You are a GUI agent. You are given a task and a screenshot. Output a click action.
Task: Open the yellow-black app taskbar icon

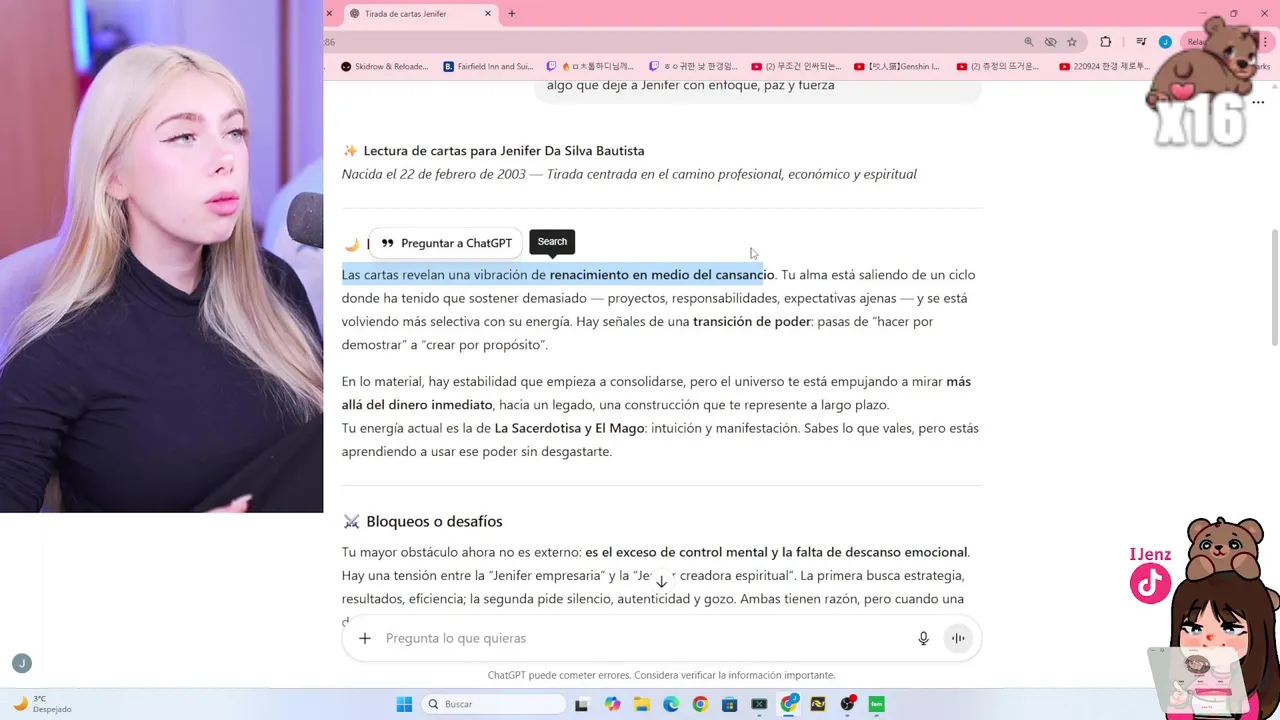818,704
